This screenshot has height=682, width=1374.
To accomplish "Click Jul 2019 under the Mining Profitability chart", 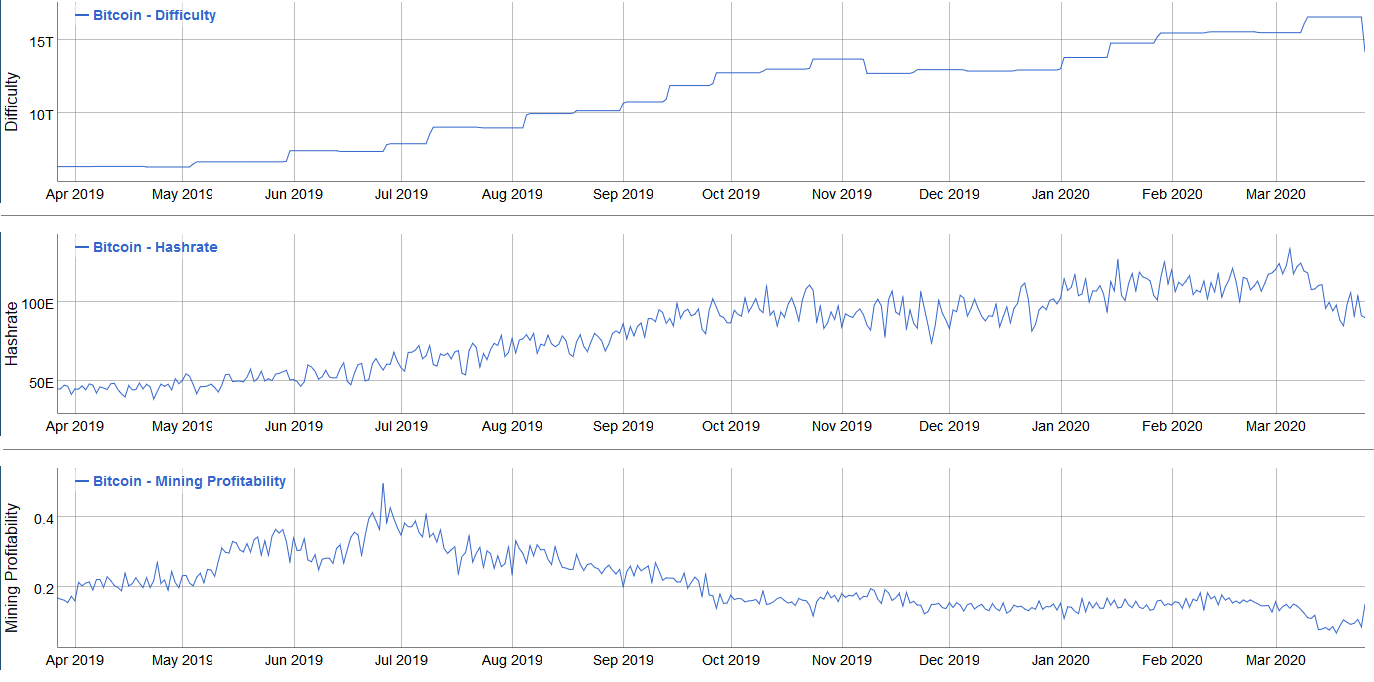I will (x=401, y=660).
